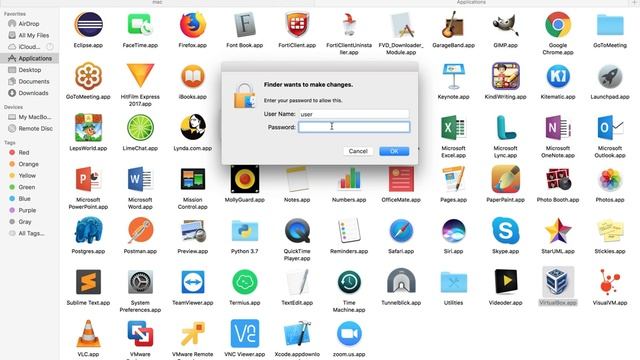This screenshot has height=360, width=640.
Task: Select the Siri.app icon
Action: 453,231
